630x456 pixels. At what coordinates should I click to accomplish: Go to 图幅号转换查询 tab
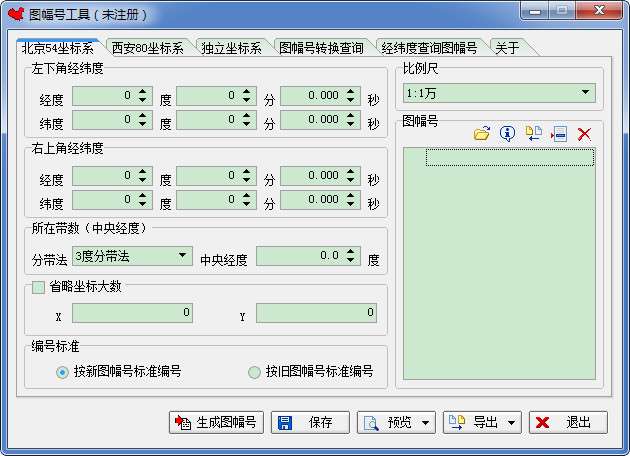pos(321,48)
